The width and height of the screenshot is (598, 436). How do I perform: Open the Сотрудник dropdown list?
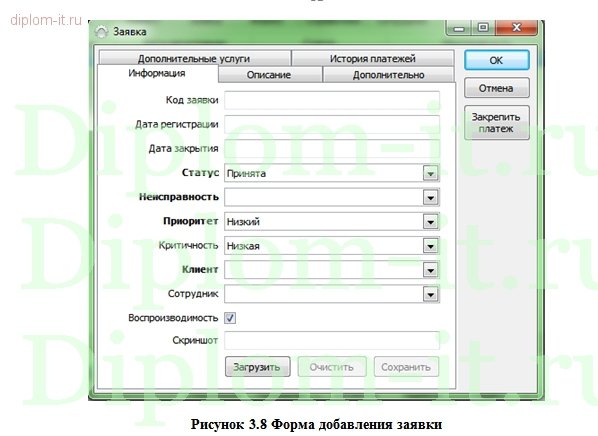(x=431, y=294)
